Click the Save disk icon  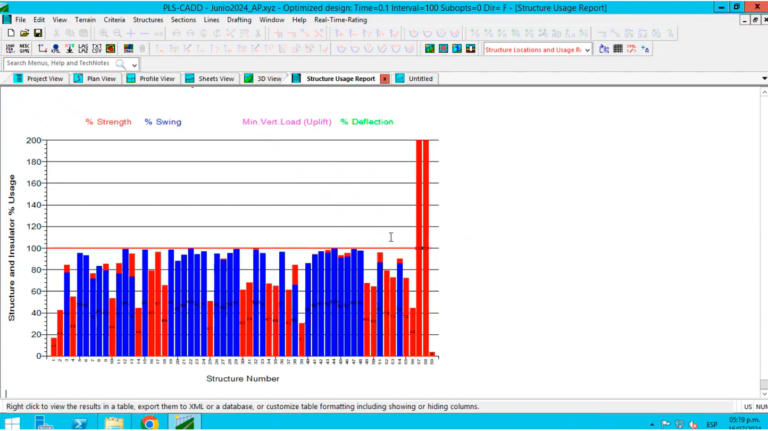(38, 33)
